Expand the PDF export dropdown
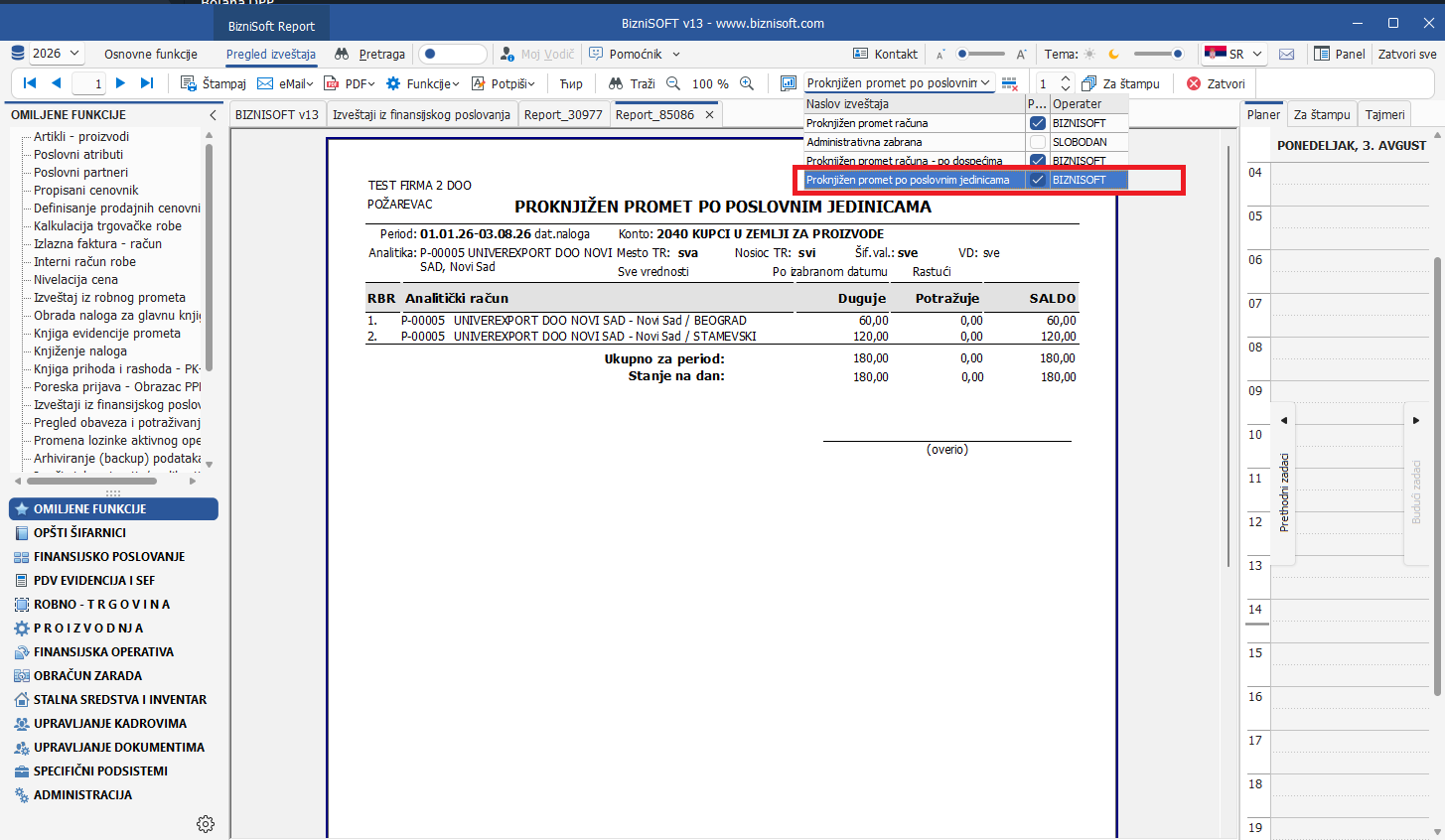Screen dimensions: 1445x840 point(351,83)
